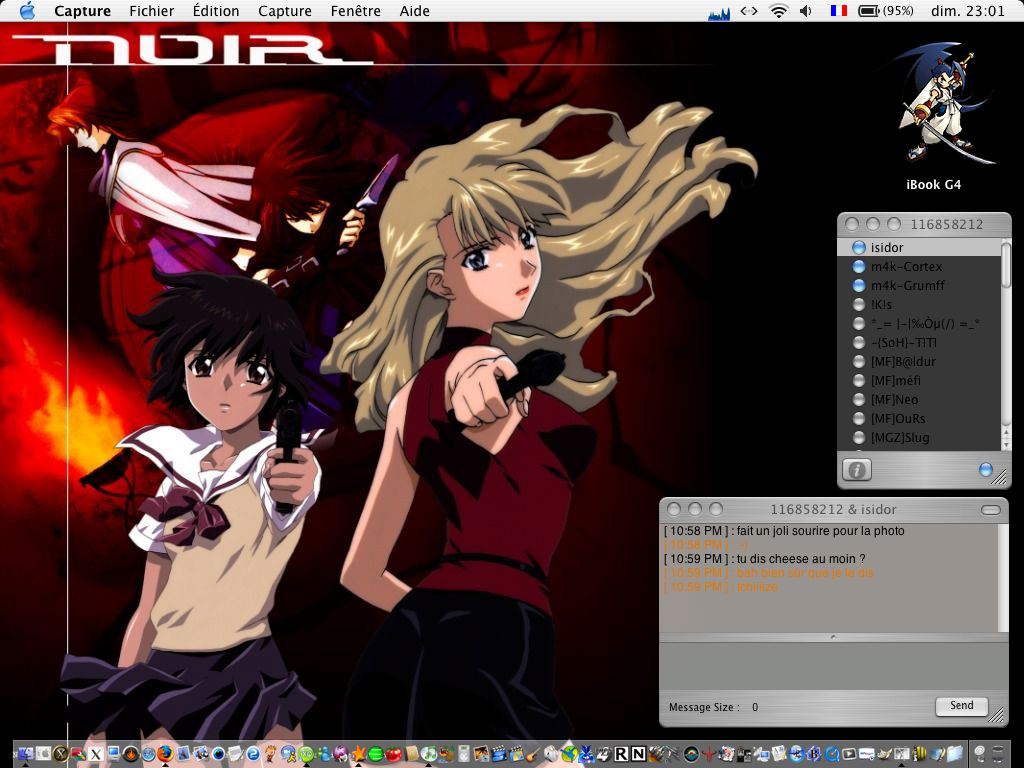Click message 'tu dis cheese au moin ?'
Image resolution: width=1024 pixels, height=768 pixels.
[x=801, y=559]
